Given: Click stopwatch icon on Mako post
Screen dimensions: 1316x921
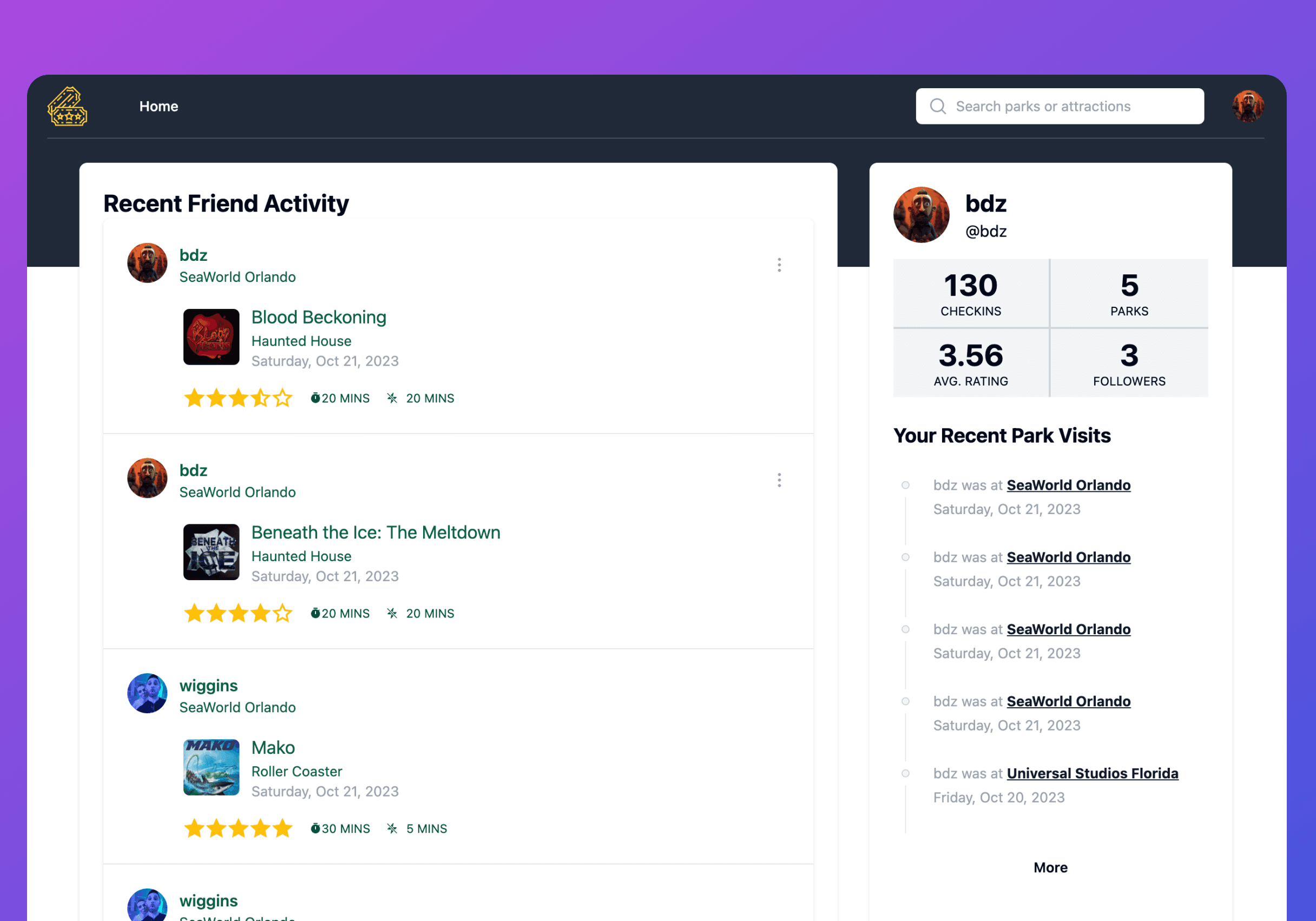Looking at the screenshot, I should 315,828.
